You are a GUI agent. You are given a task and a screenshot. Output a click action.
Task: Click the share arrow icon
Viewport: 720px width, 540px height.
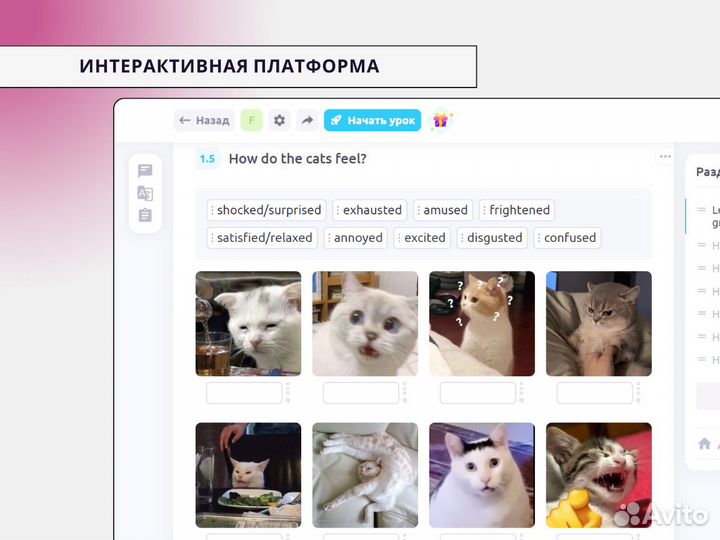point(307,120)
